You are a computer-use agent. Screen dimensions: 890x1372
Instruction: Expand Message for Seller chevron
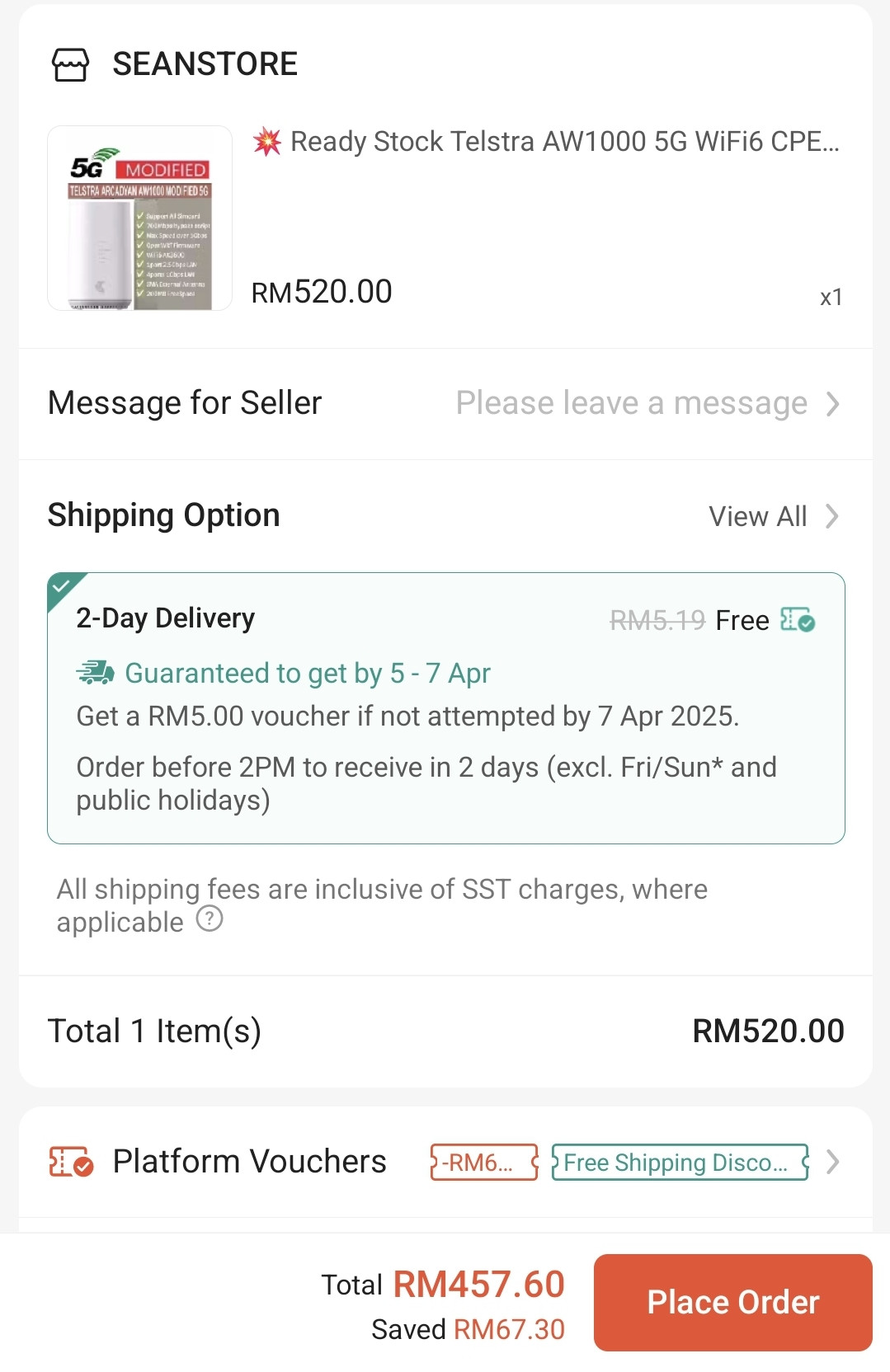(832, 404)
